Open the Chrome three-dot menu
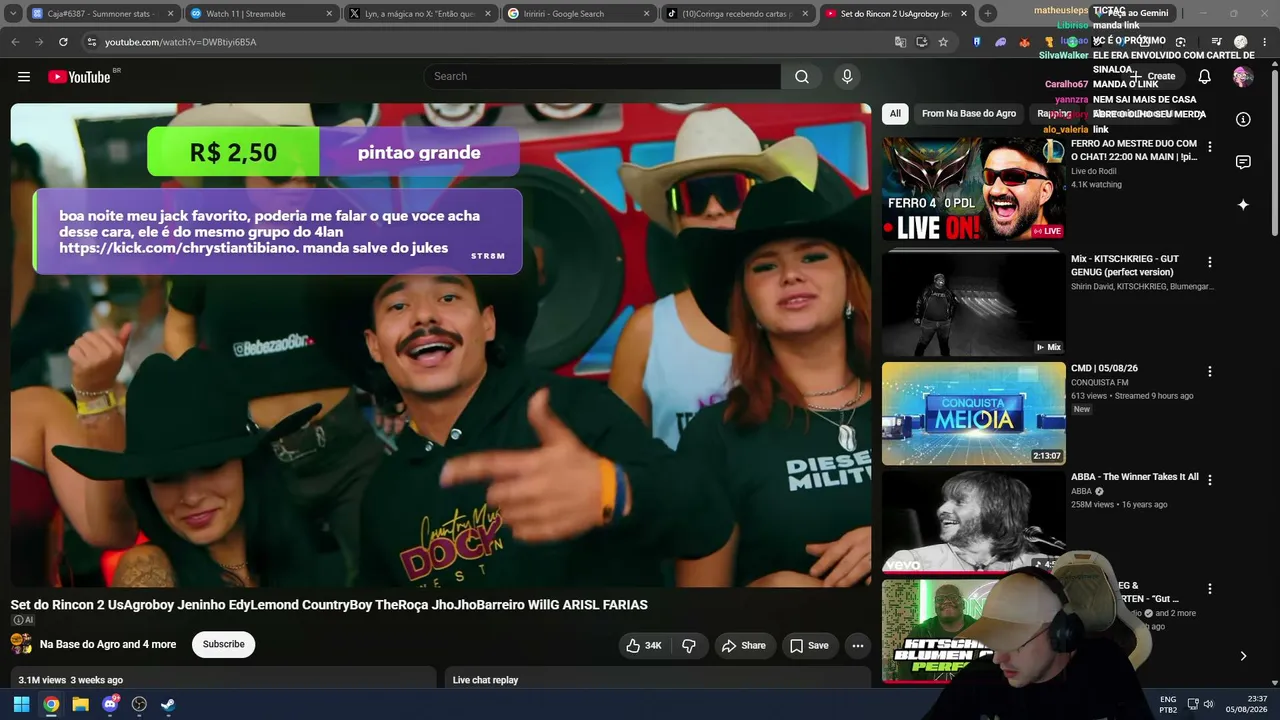Screen dimensions: 1280x720 coord(1265,42)
